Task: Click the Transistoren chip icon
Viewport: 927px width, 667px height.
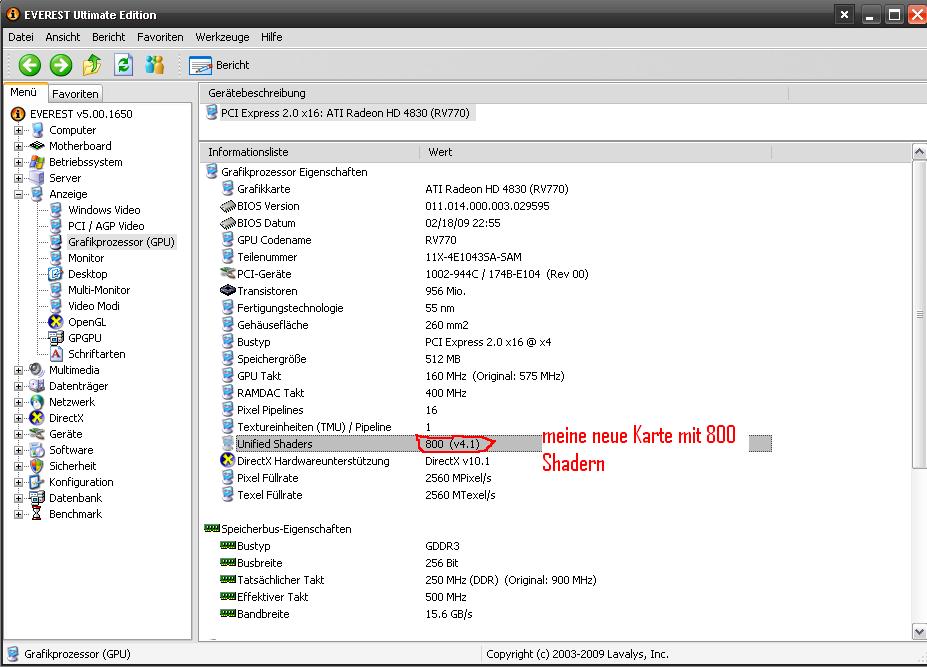Action: pos(228,290)
